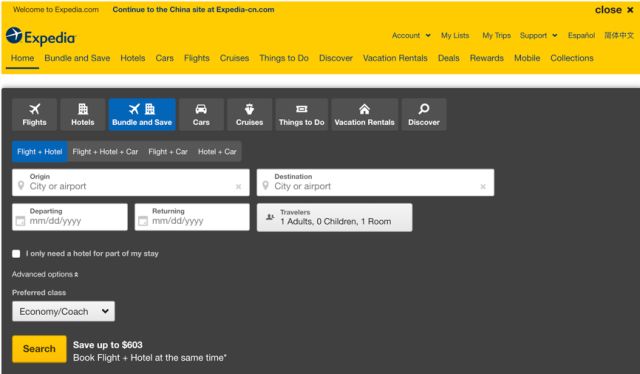Viewport: 640px width, 374px height.
Task: Open Hotels in the top navigation
Action: coord(133,58)
